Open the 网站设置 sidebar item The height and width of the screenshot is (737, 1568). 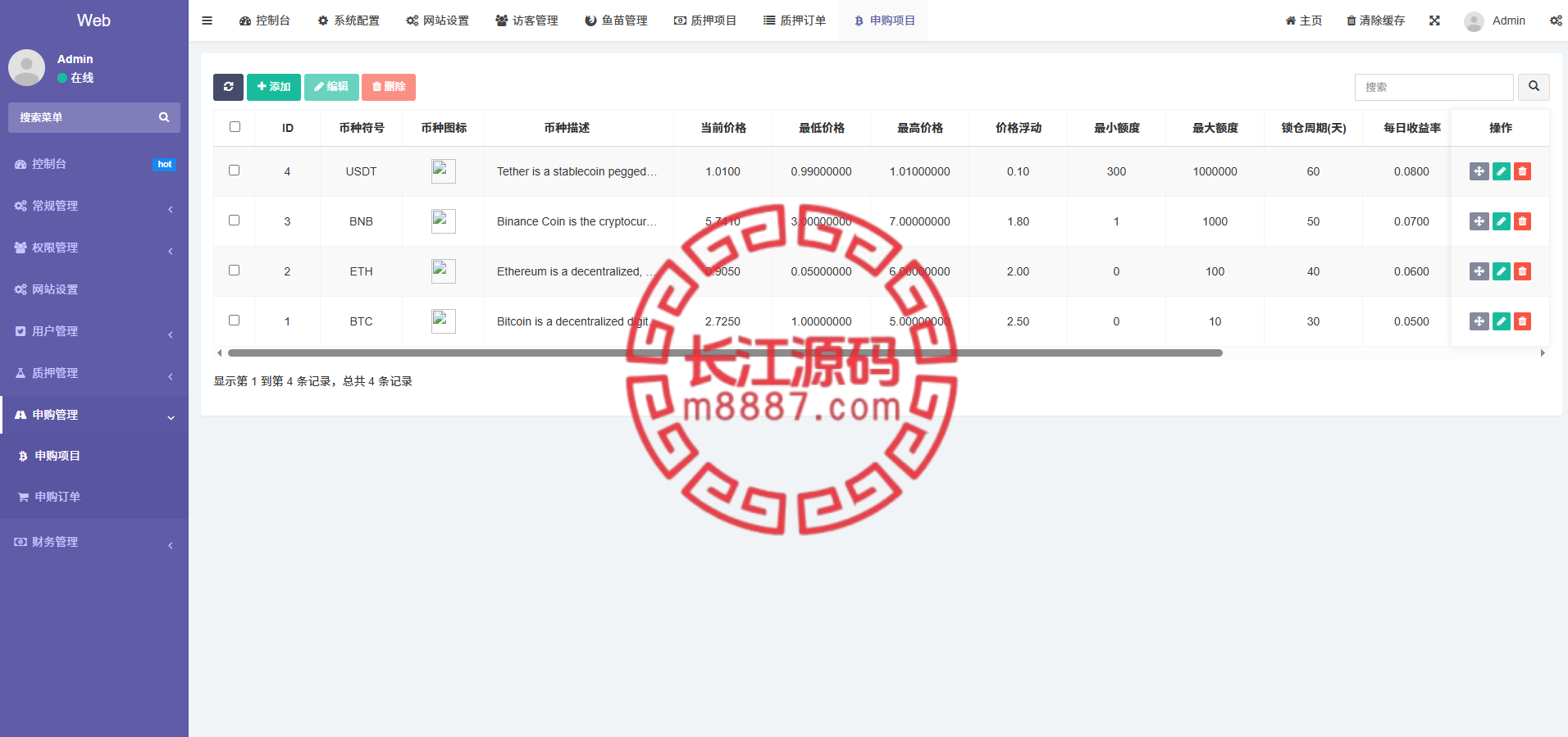[94, 289]
